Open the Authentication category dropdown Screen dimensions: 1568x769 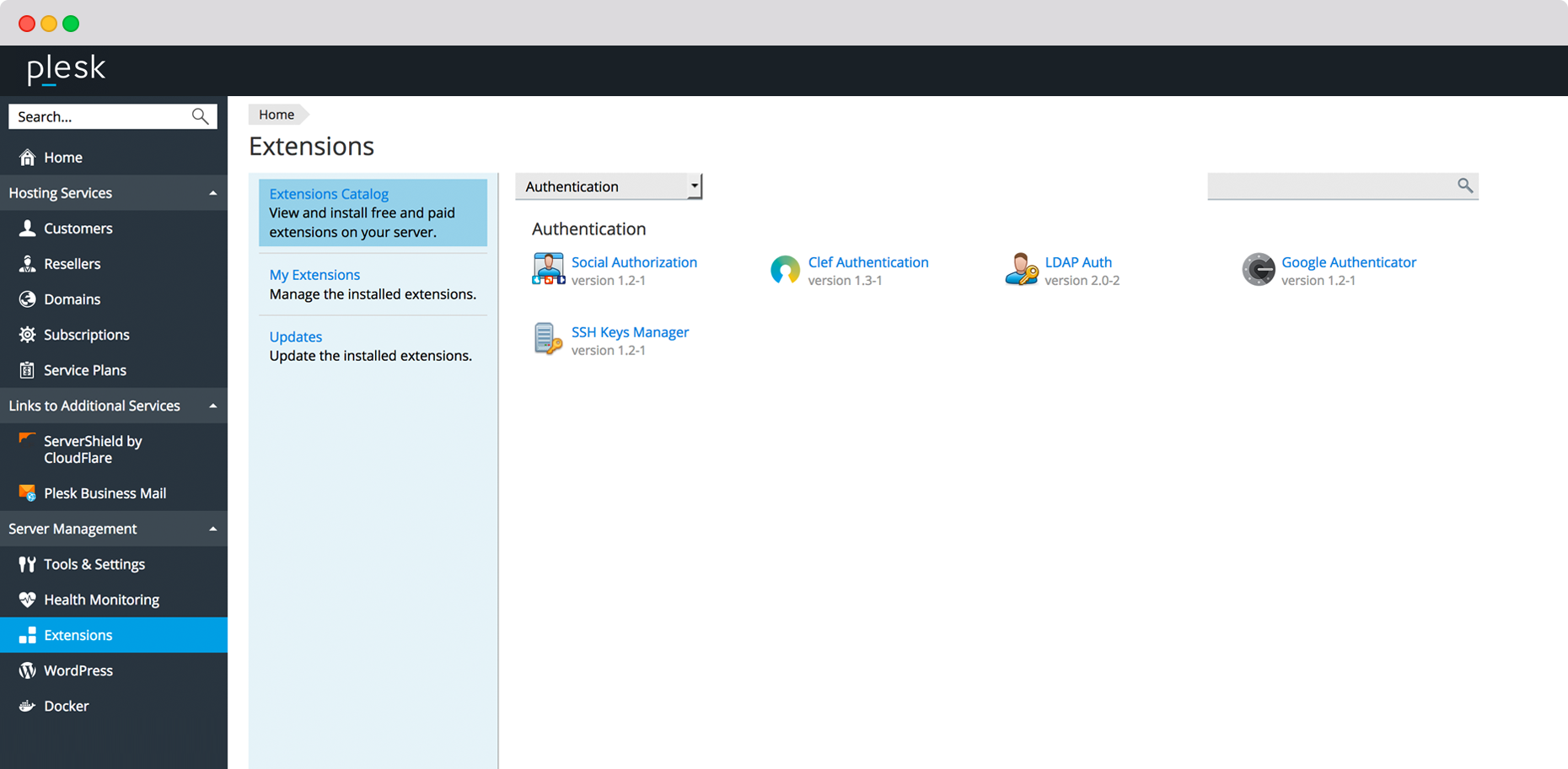(x=609, y=186)
